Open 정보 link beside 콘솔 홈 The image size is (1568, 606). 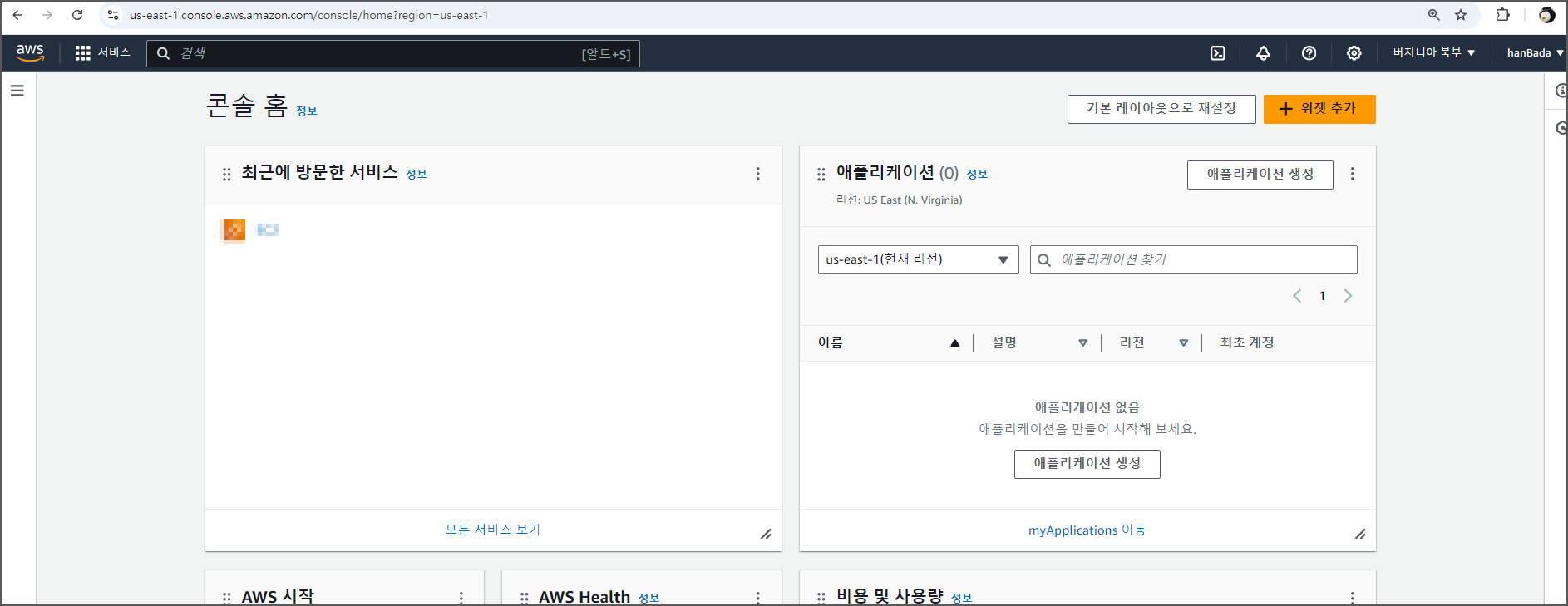[306, 111]
